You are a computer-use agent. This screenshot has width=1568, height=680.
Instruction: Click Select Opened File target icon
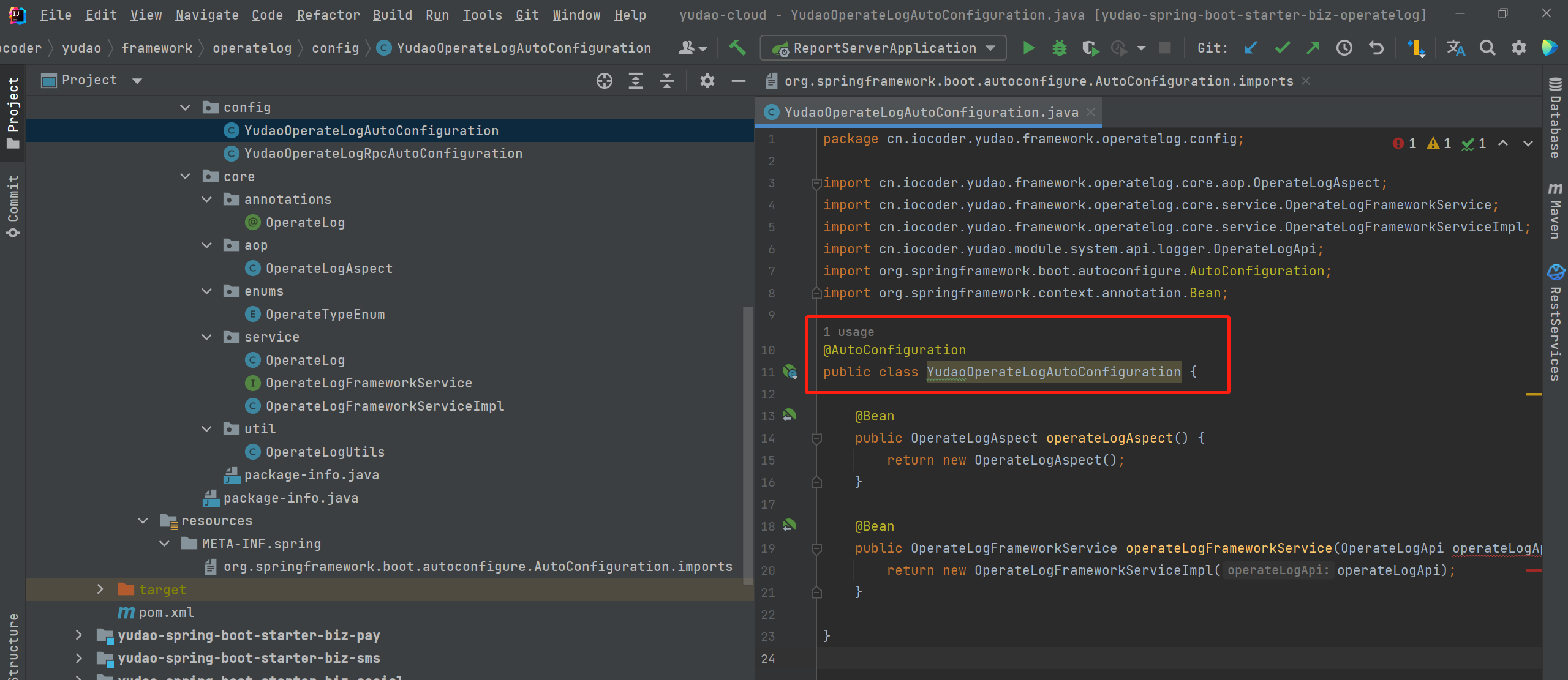pyautogui.click(x=604, y=81)
